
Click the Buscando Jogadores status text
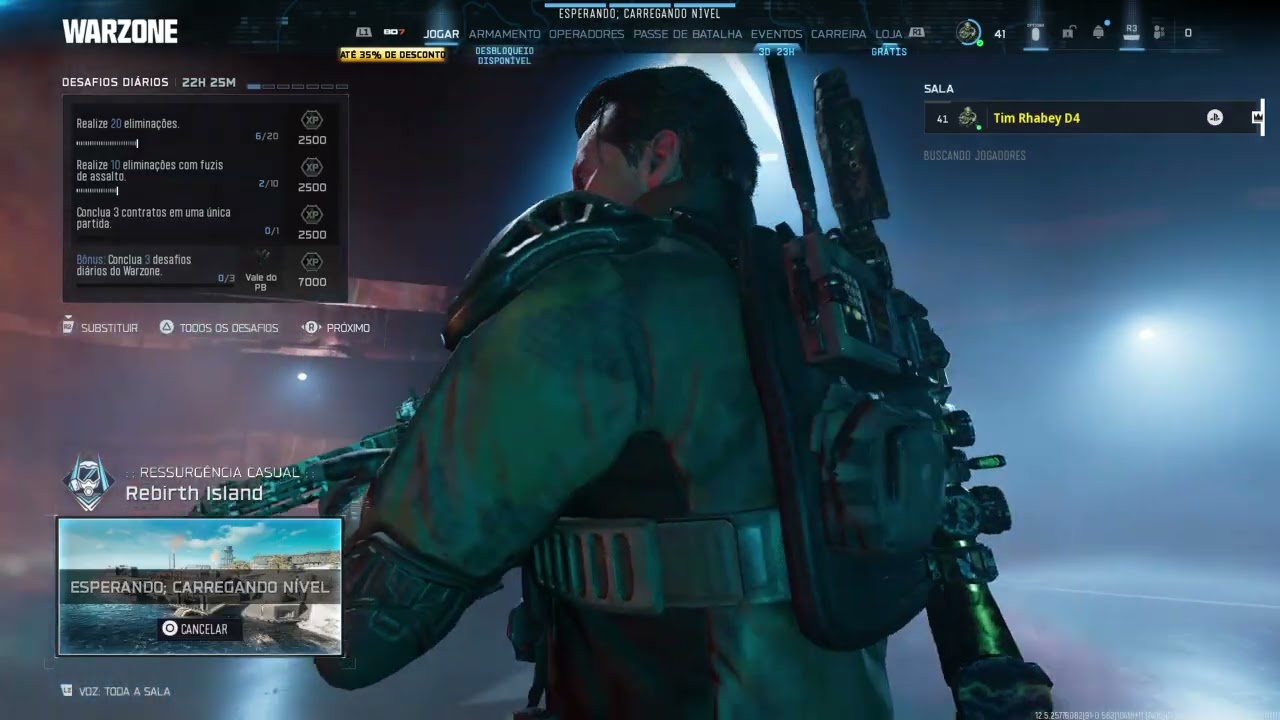coord(975,155)
